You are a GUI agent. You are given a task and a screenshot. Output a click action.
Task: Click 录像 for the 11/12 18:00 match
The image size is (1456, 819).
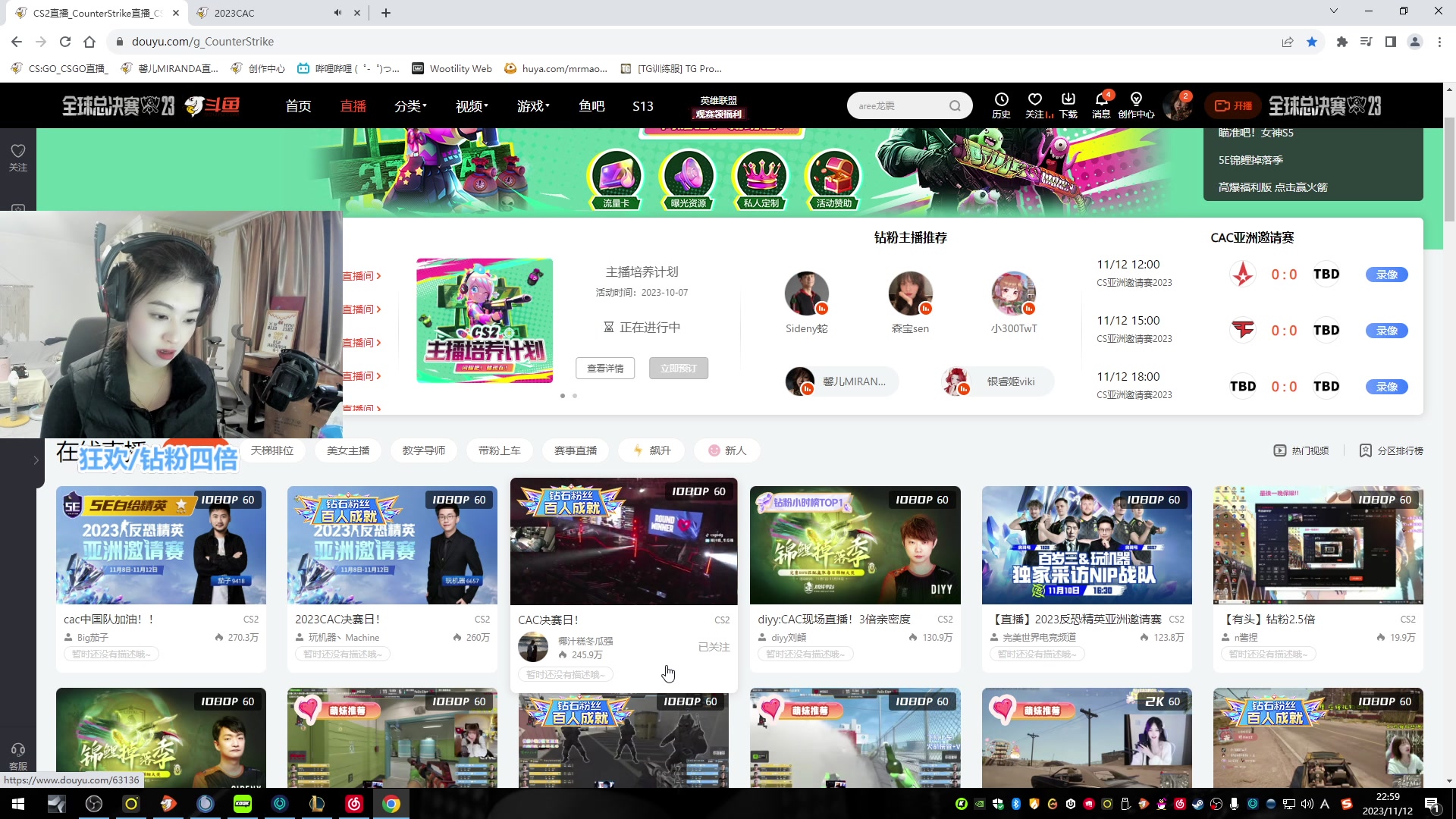(x=1387, y=387)
